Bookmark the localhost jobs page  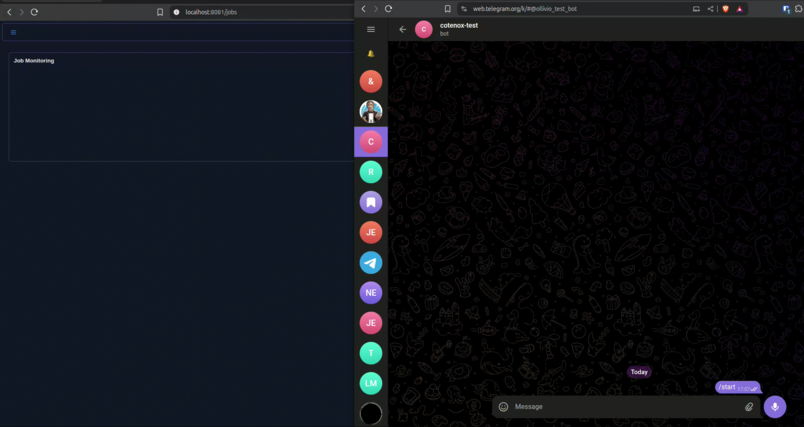tap(160, 12)
